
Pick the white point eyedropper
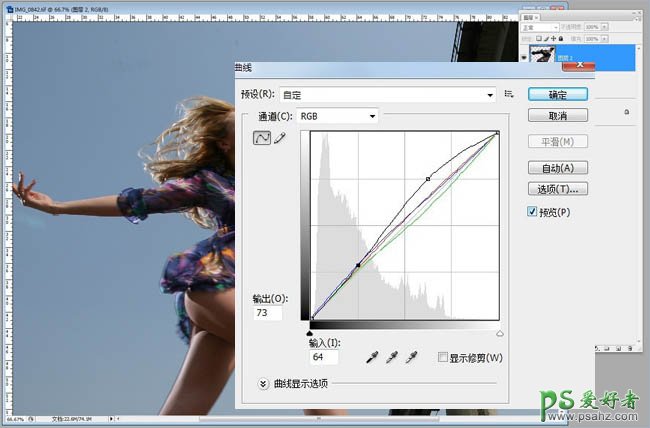click(x=410, y=357)
